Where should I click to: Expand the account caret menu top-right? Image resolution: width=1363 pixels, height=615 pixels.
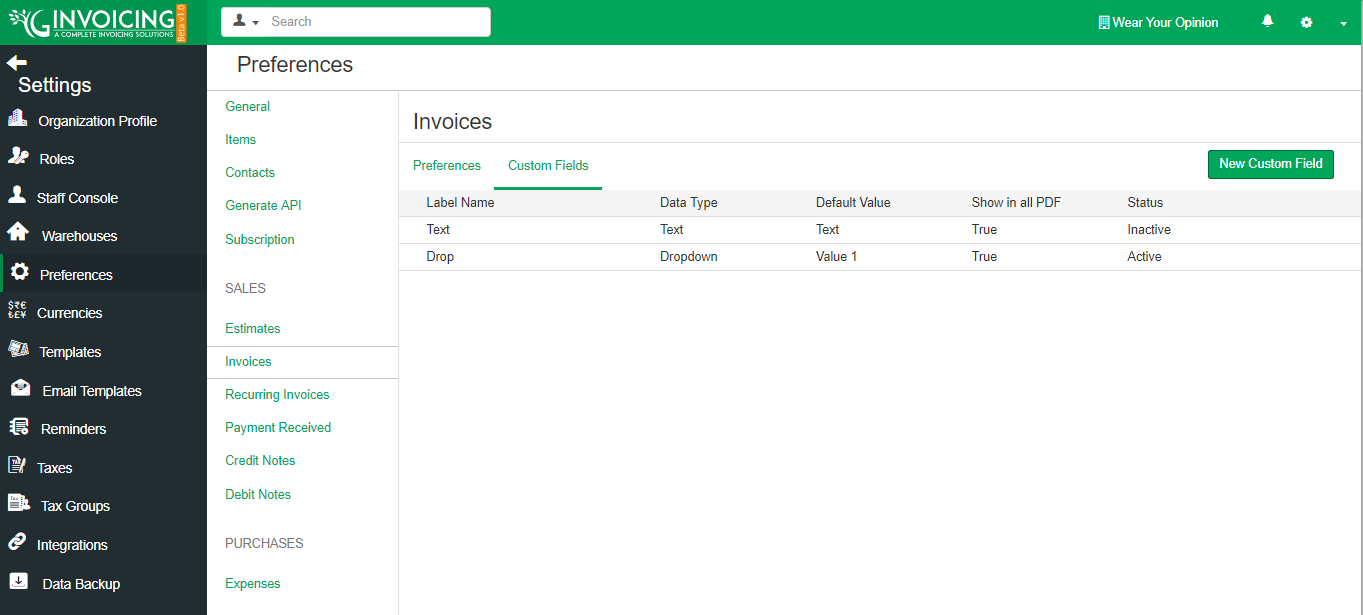1343,23
